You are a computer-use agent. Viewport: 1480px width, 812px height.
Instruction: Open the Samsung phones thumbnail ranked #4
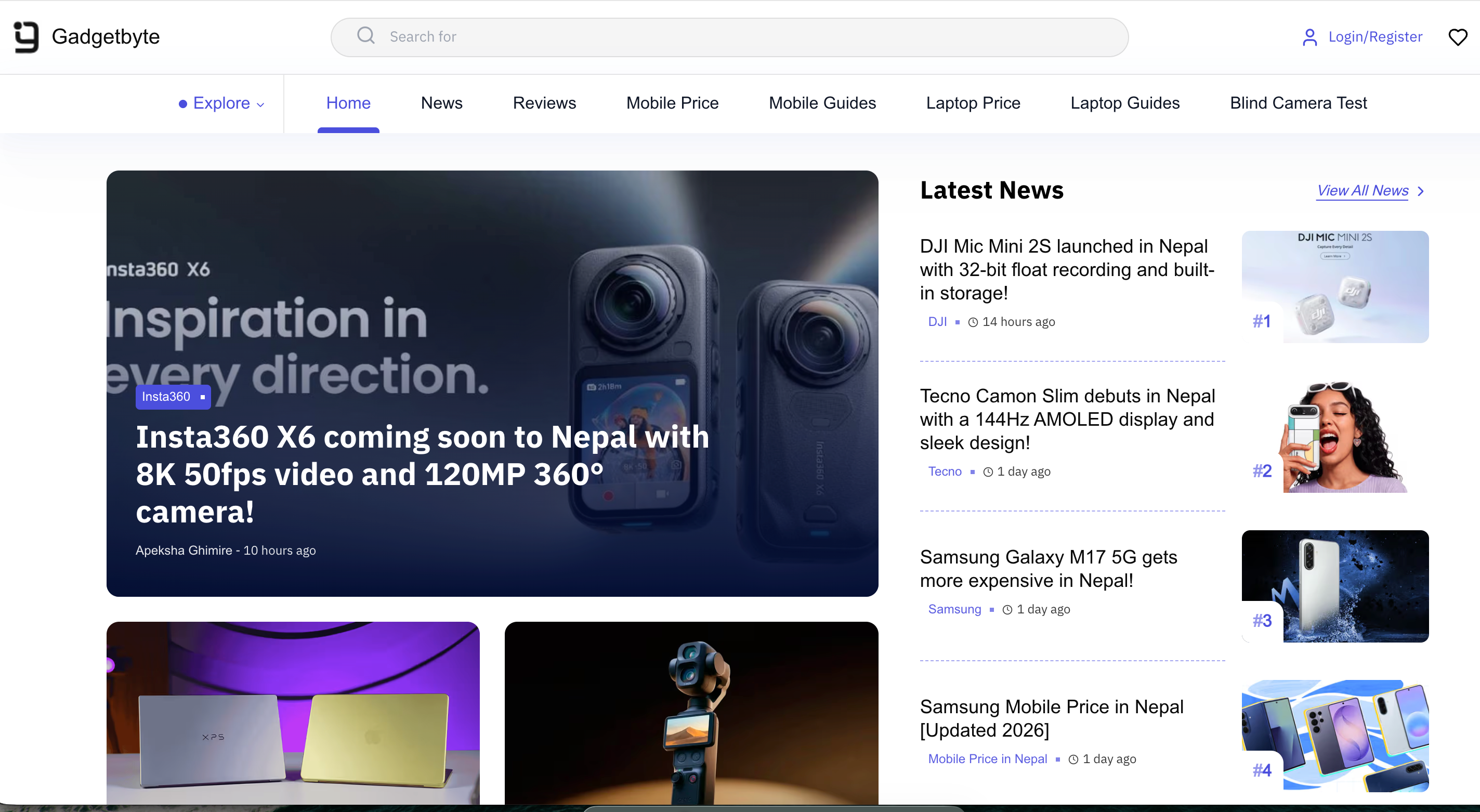click(1334, 736)
